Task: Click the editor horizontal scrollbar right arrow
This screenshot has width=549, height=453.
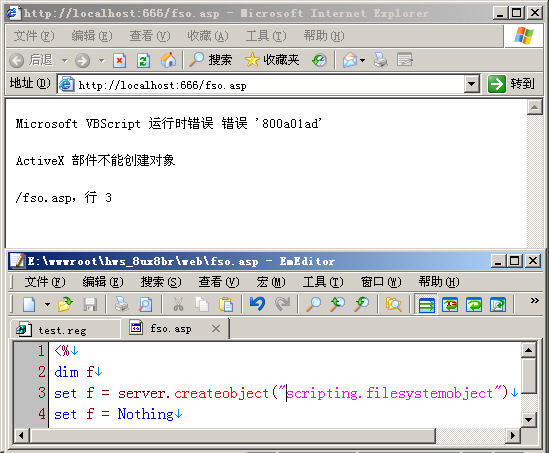Action: click(x=513, y=435)
